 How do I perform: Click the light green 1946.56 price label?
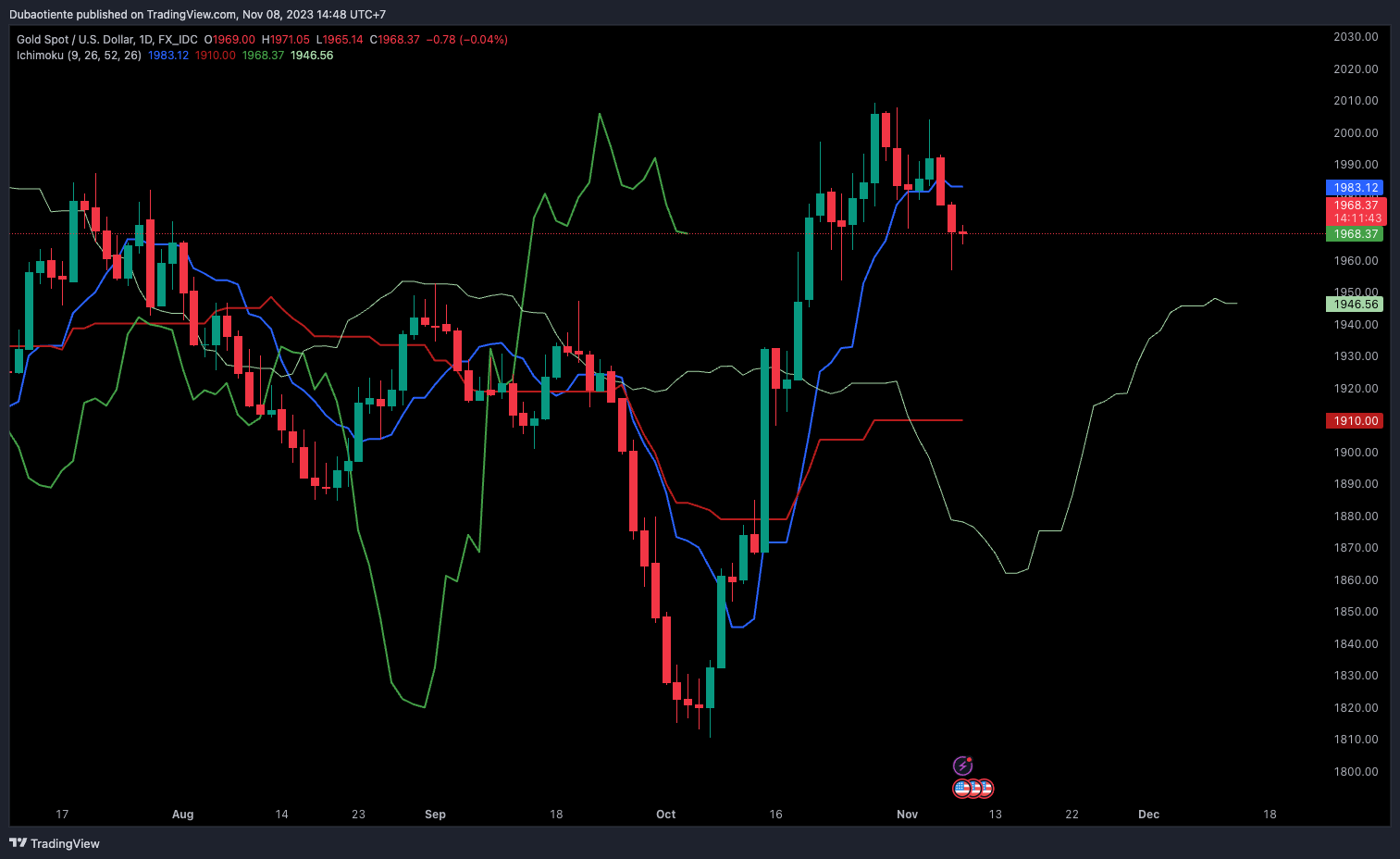[x=1355, y=304]
